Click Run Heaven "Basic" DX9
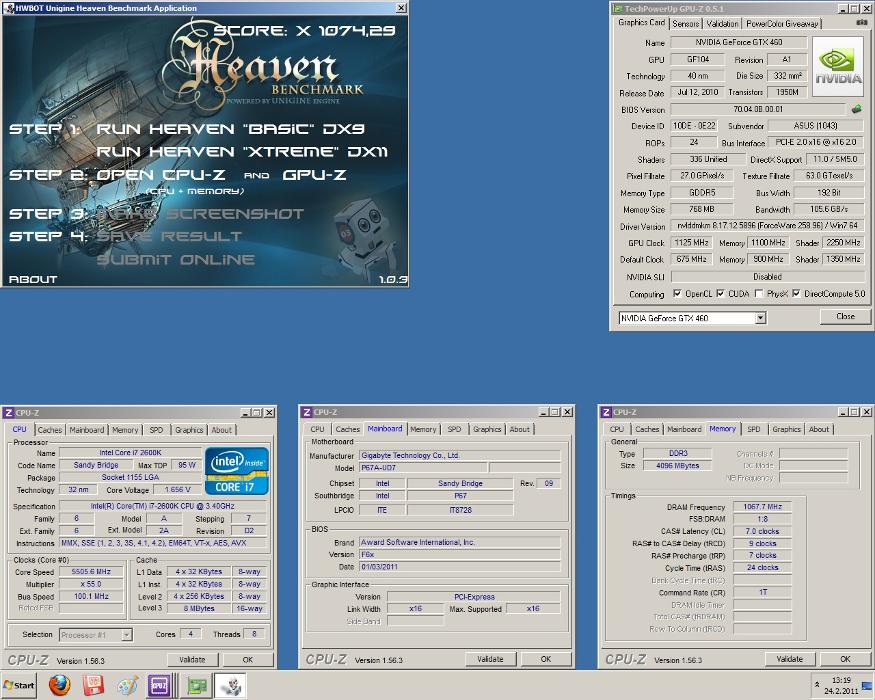875x700 pixels. coord(230,129)
